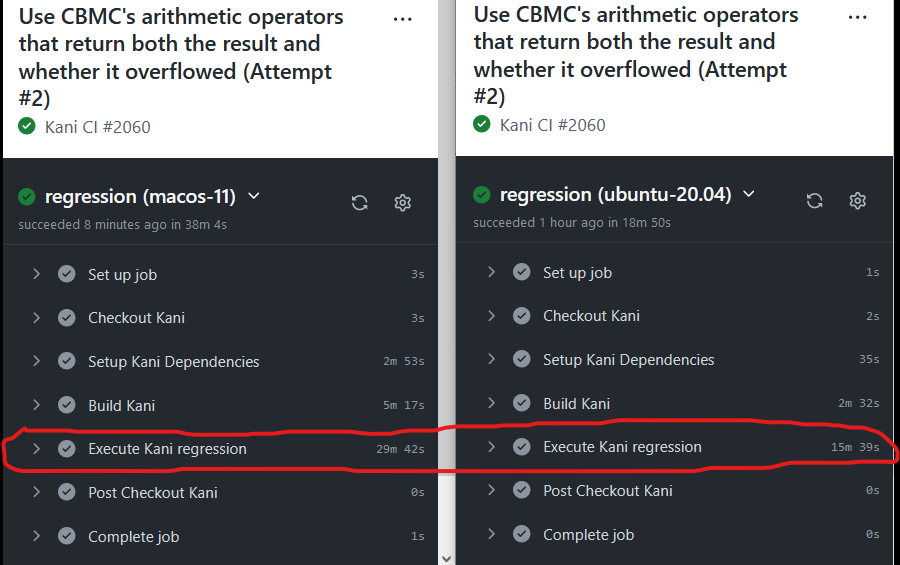Select right Execute Kani regression step label
The width and height of the screenshot is (900, 565).
click(622, 447)
